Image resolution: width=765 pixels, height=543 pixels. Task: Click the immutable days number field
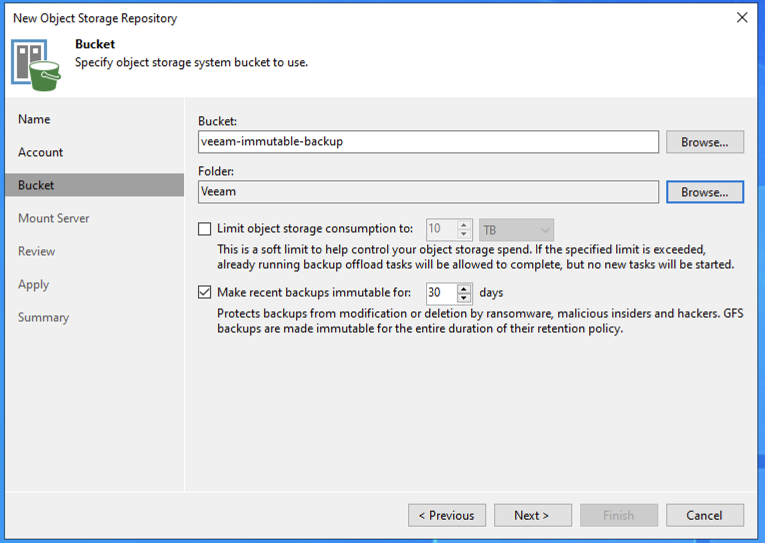(440, 293)
